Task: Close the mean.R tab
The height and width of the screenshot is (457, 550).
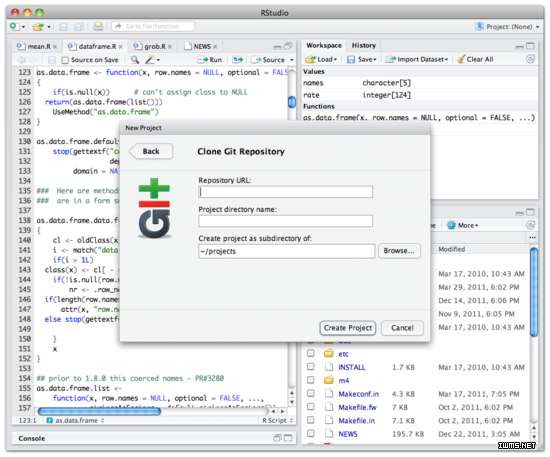Action: click(55, 47)
